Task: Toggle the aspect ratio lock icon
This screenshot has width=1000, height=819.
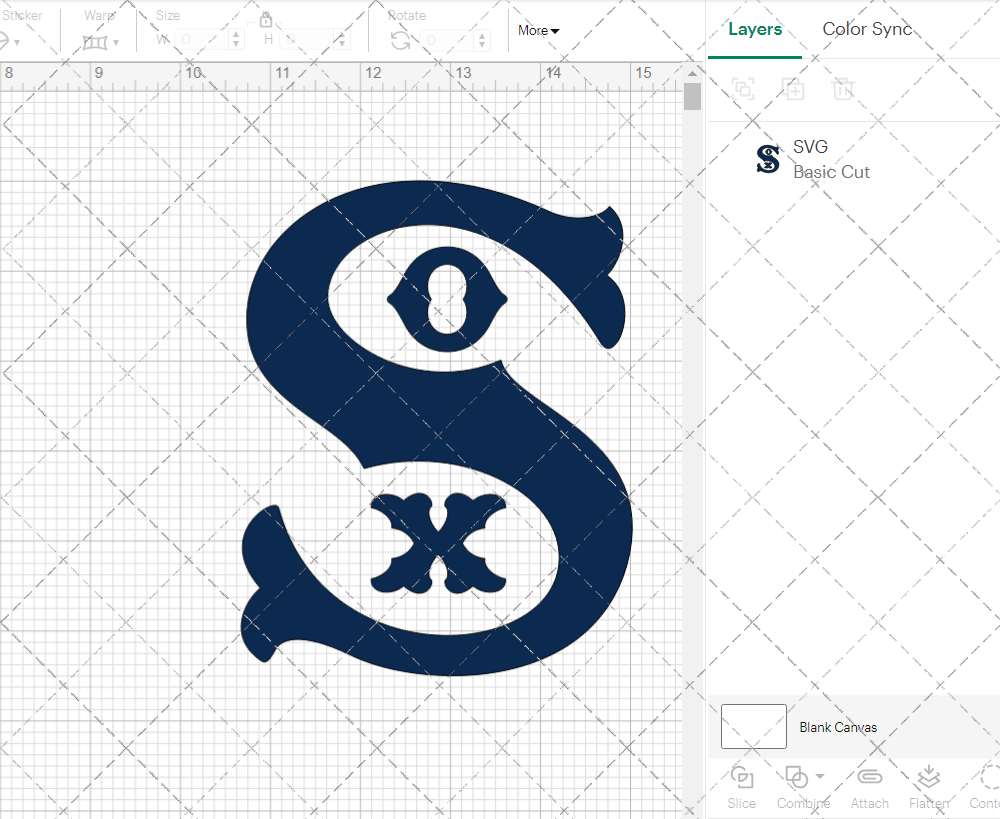Action: [265, 19]
